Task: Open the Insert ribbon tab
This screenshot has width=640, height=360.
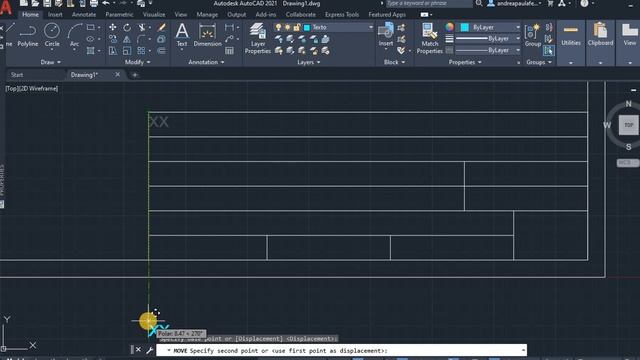Action: pyautogui.click(x=55, y=14)
